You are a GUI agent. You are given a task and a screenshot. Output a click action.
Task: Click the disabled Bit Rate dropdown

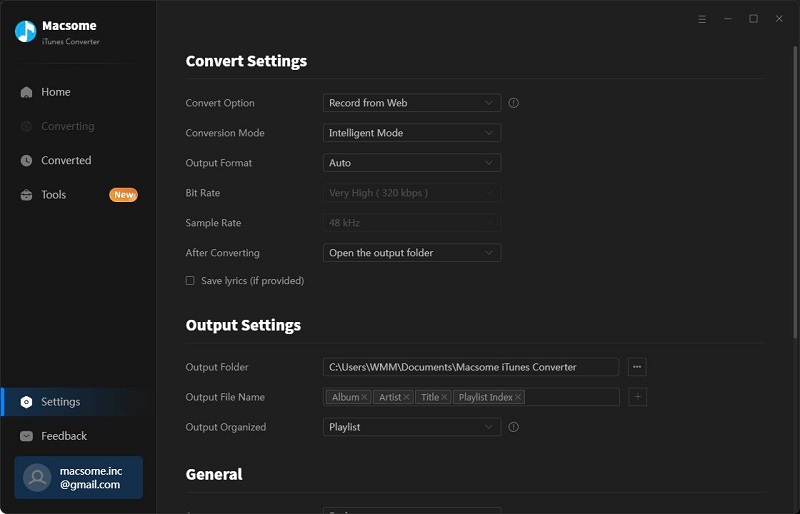coord(412,193)
